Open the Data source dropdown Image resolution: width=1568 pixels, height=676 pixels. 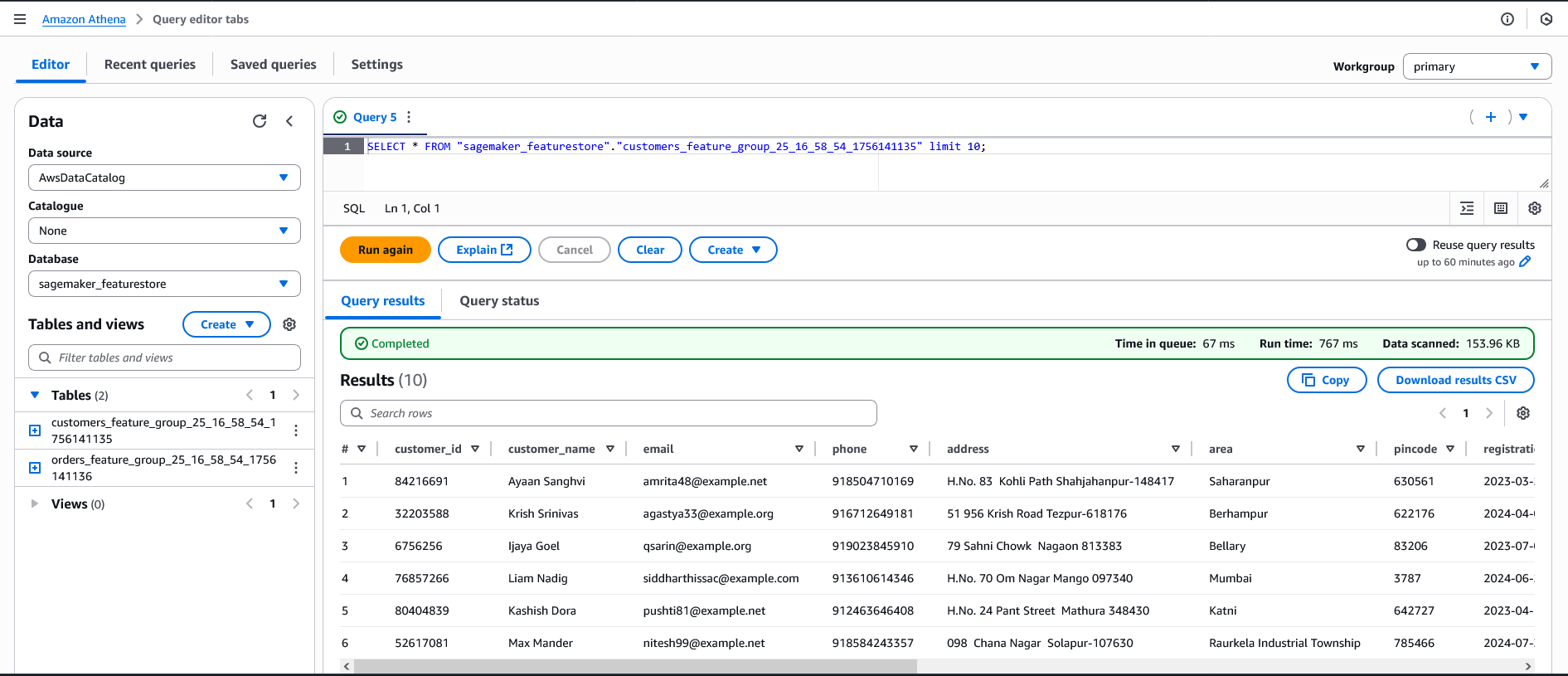tap(164, 178)
